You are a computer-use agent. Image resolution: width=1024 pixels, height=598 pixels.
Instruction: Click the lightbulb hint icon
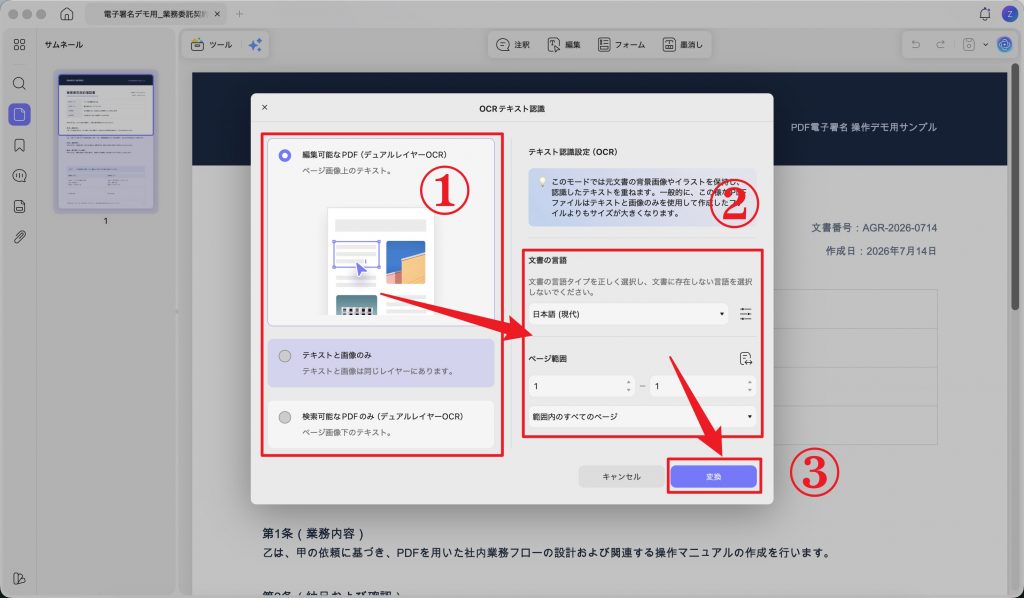coord(541,181)
